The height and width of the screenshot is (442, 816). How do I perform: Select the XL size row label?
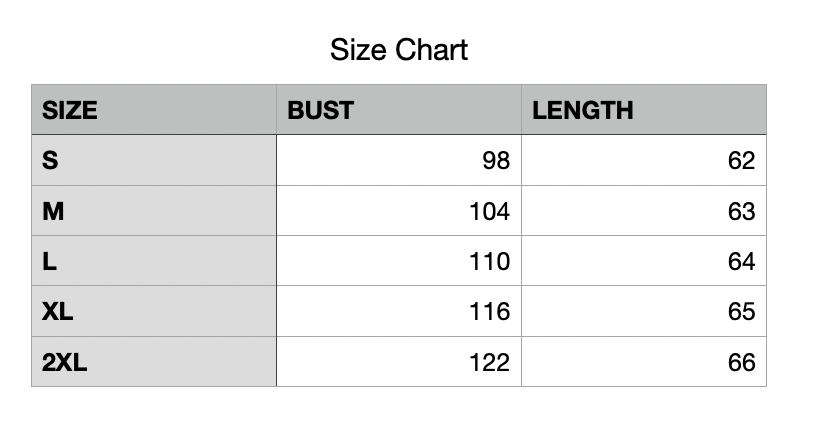pyautogui.click(x=58, y=312)
